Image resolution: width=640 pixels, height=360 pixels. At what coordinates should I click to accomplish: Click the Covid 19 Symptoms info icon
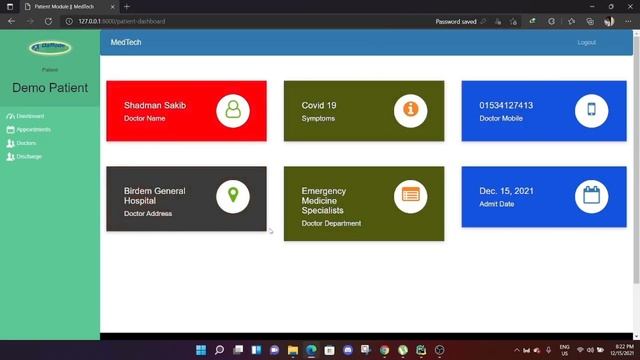tap(411, 111)
